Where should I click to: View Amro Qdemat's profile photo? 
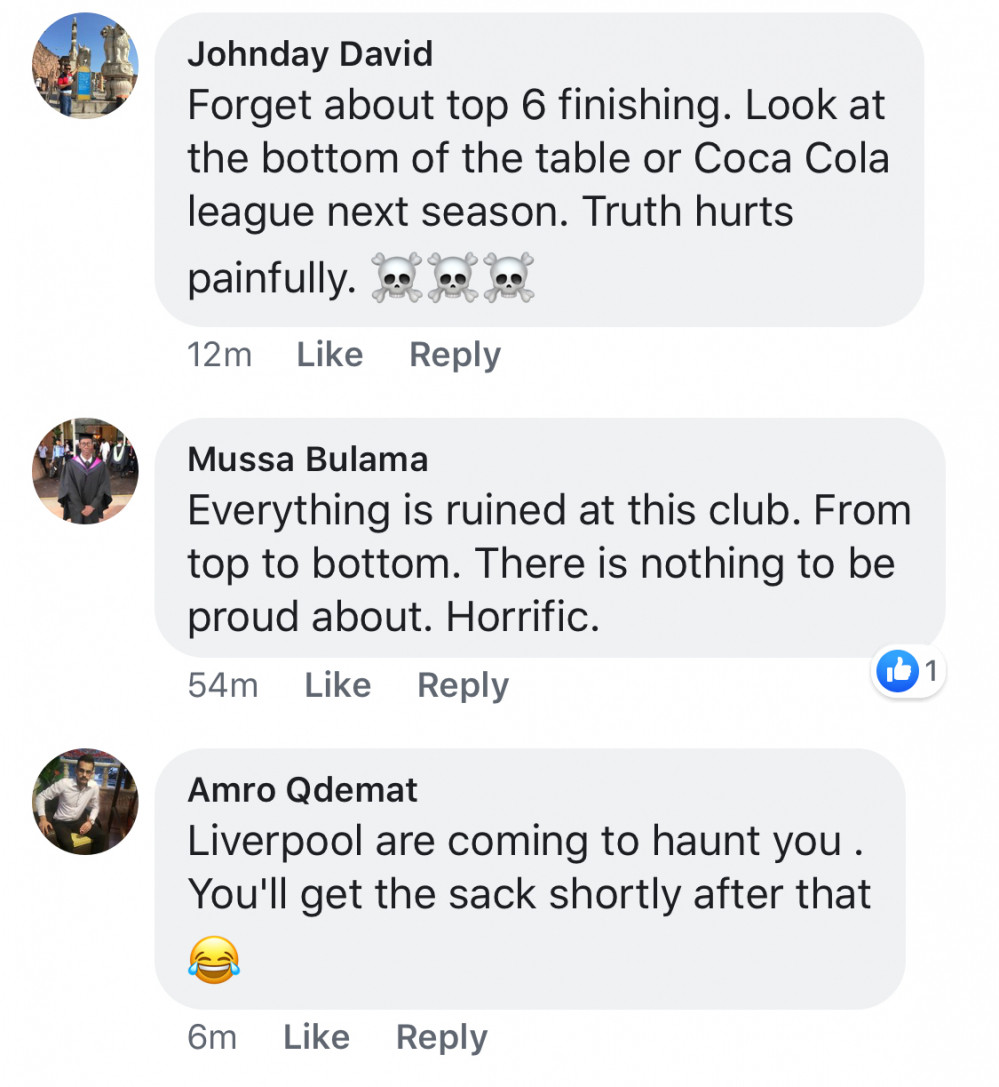coord(85,801)
